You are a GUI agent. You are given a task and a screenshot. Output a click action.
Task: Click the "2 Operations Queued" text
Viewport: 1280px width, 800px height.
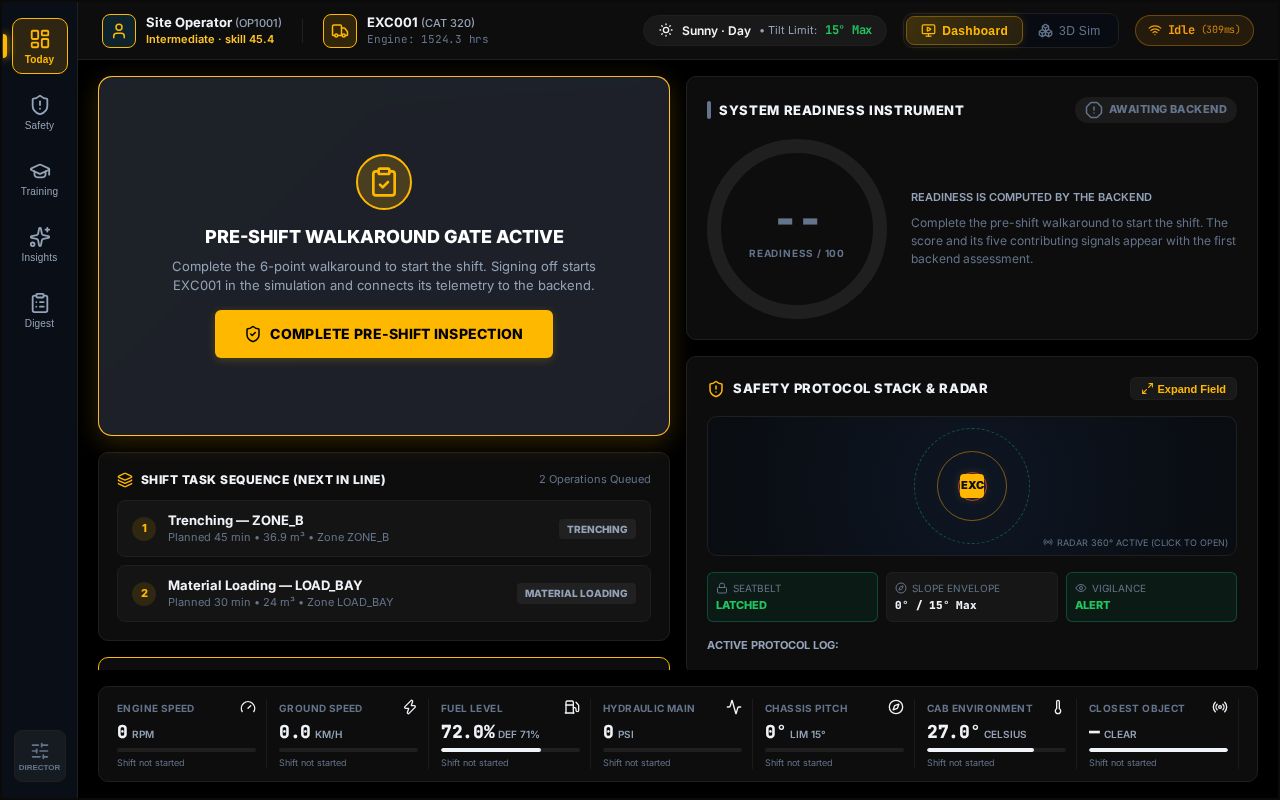595,479
